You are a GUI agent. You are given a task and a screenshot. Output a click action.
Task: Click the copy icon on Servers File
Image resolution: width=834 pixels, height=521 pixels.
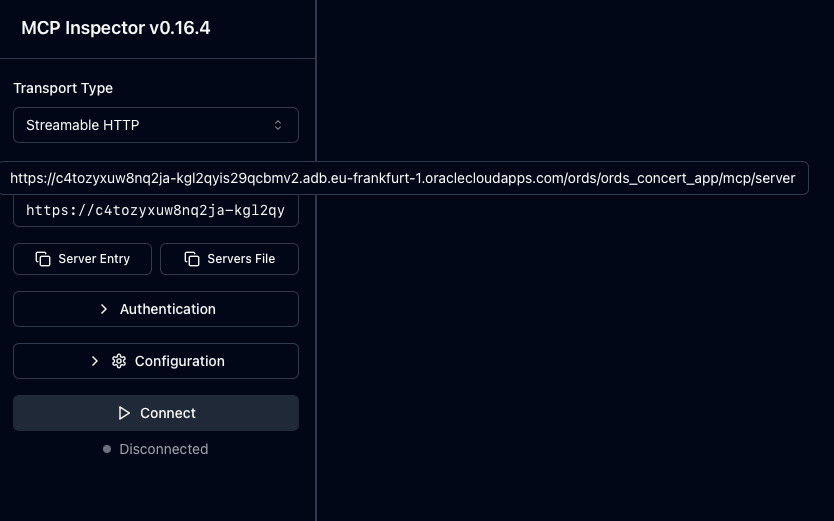coord(192,259)
